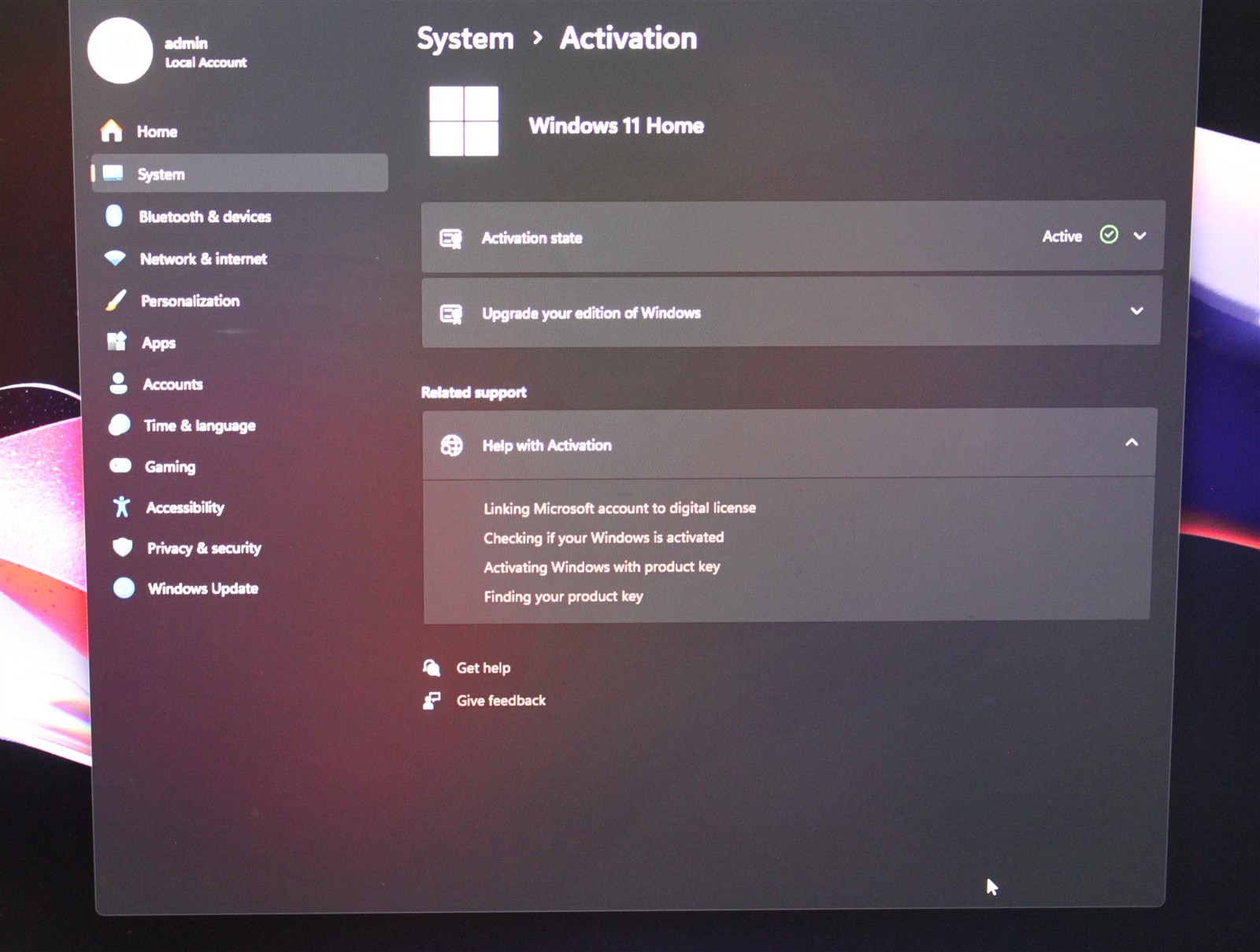The image size is (1260, 952).
Task: Go back to System via breadcrumb
Action: click(x=465, y=39)
